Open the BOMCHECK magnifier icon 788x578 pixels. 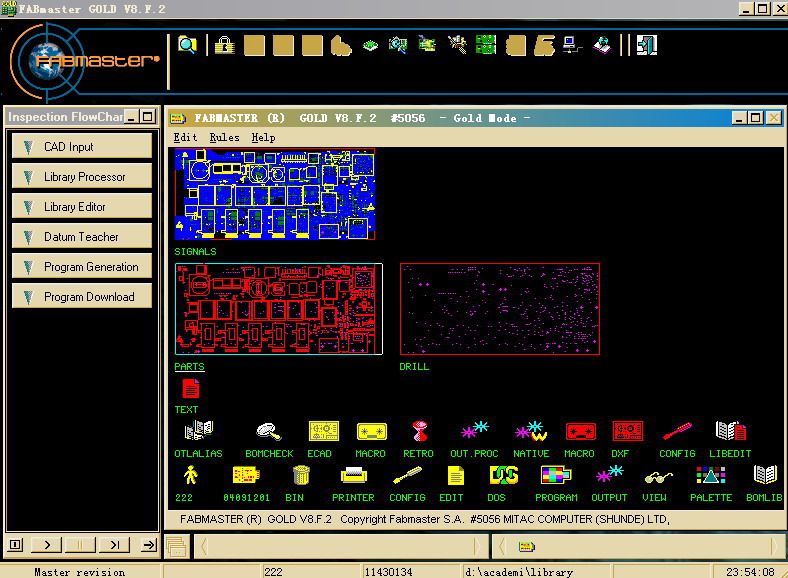click(x=269, y=431)
